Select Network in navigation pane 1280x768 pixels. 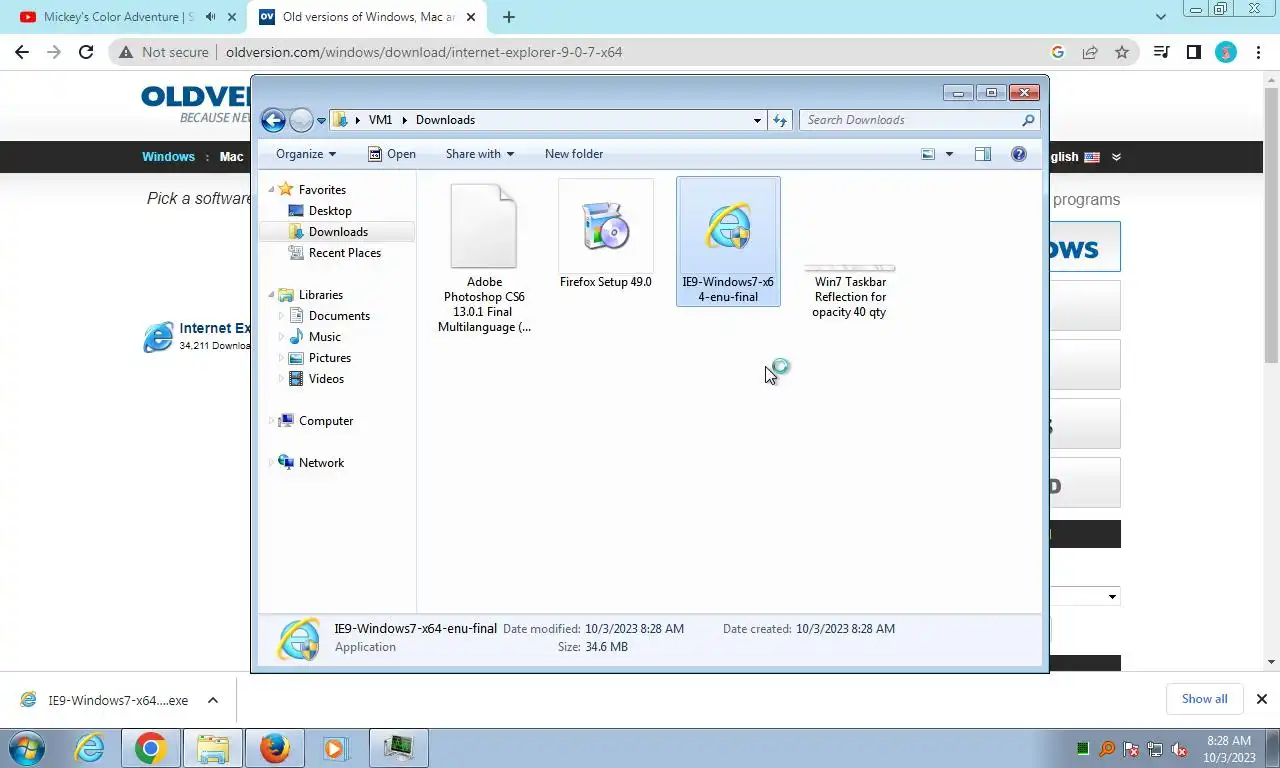(321, 463)
